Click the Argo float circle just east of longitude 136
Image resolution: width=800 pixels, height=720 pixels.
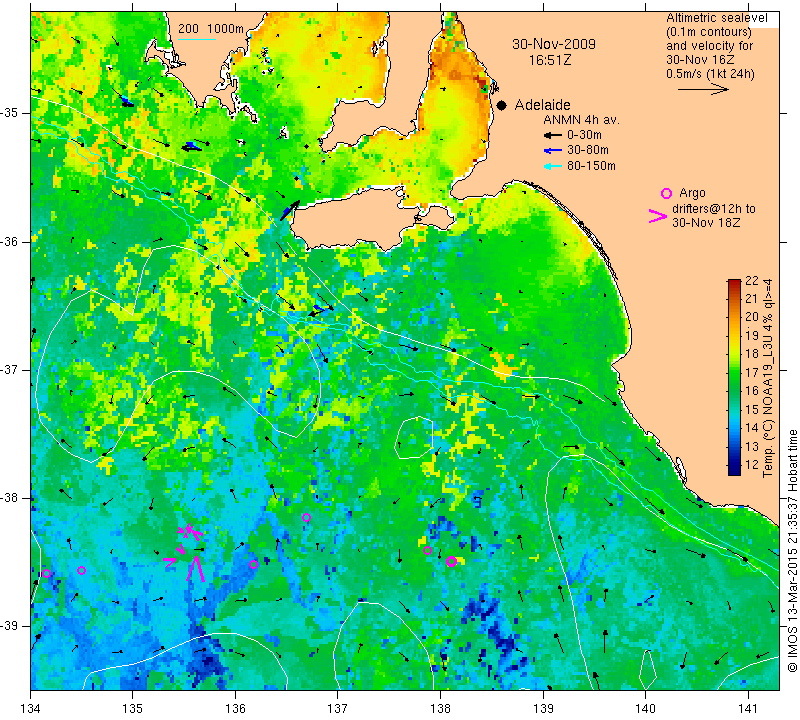coord(254,564)
